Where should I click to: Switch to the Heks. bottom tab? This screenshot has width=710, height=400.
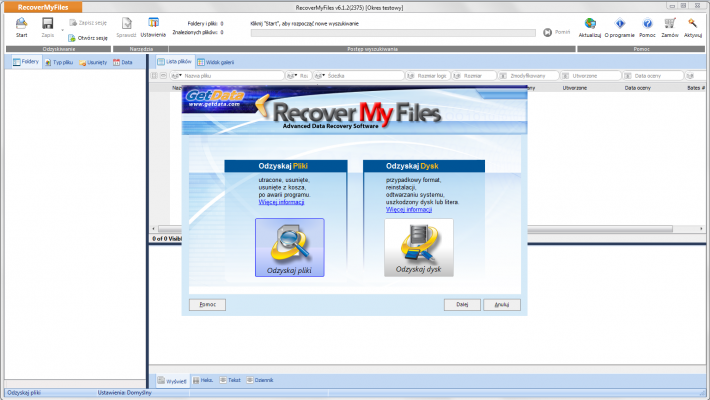pos(203,381)
